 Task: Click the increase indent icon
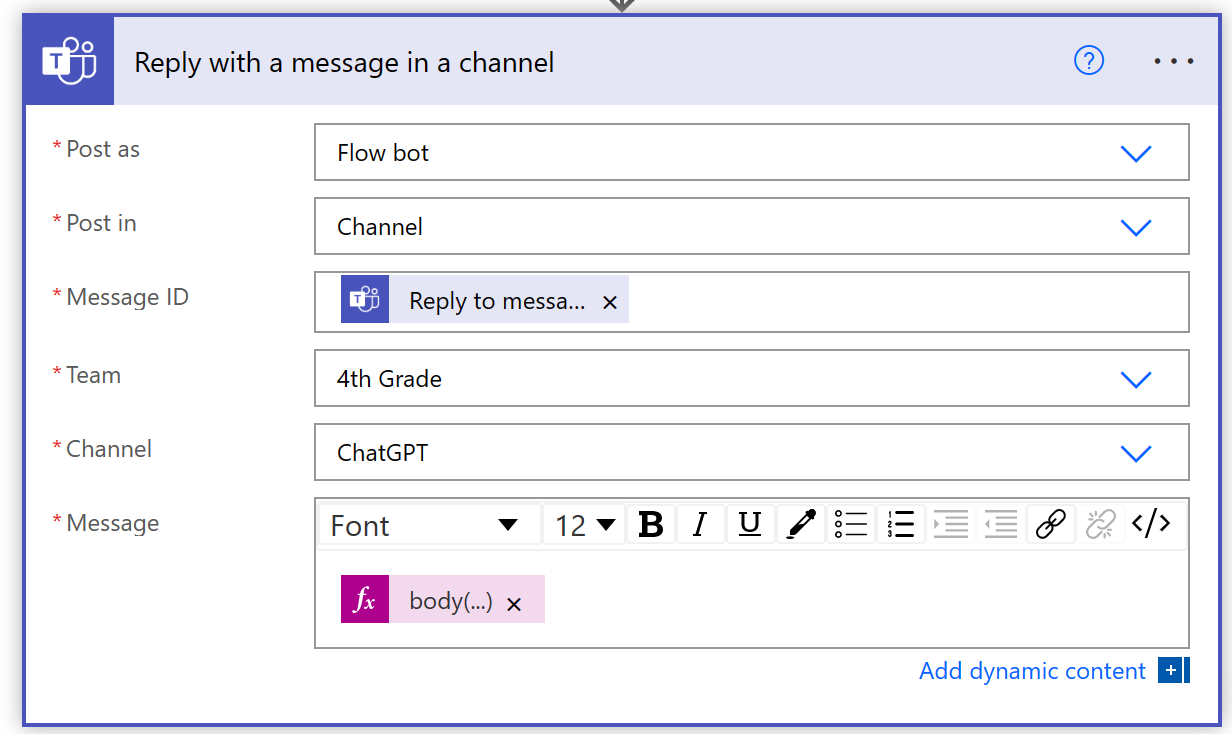point(951,525)
